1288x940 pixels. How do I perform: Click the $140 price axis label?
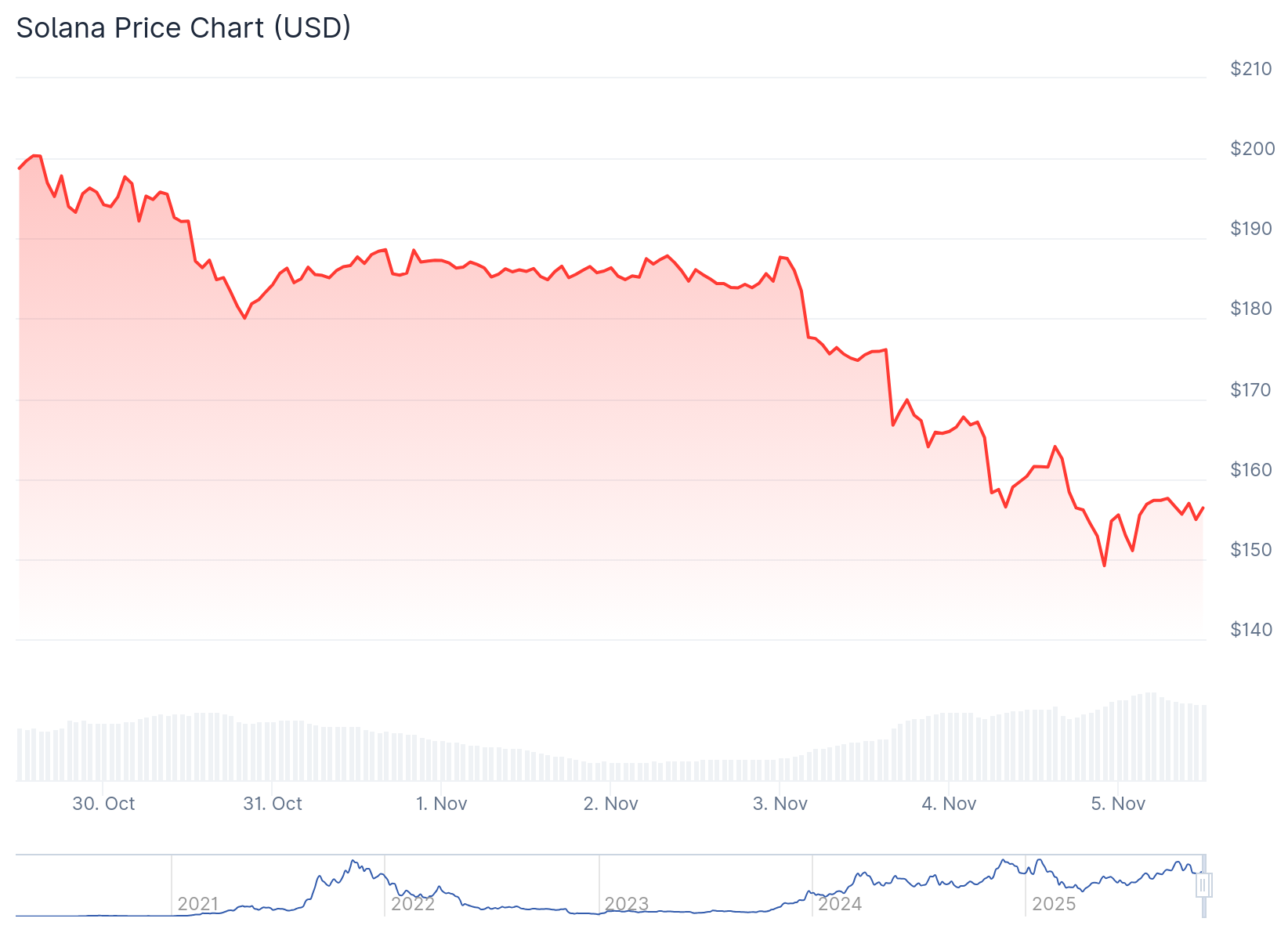coord(1252,630)
